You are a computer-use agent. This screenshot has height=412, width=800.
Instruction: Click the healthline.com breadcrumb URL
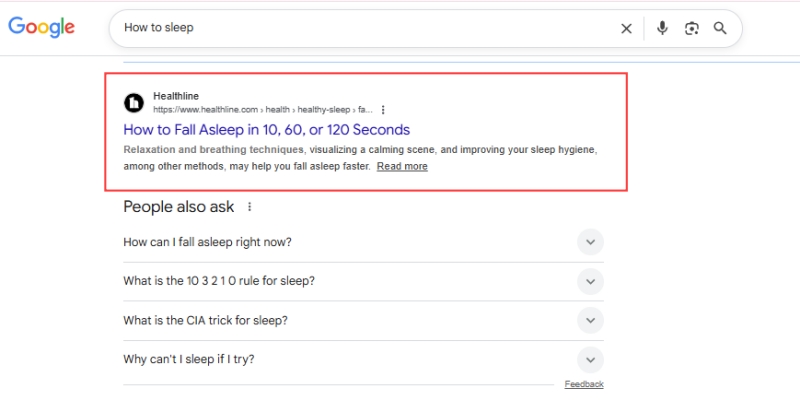pyautogui.click(x=263, y=110)
